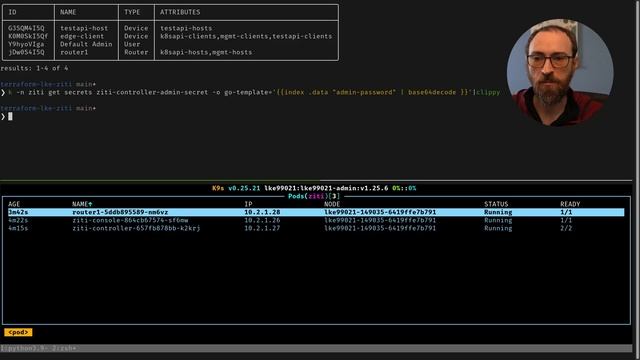Image resolution: width=640 pixels, height=360 pixels.
Task: Click the 3m42s age cell
Action: 18,212
